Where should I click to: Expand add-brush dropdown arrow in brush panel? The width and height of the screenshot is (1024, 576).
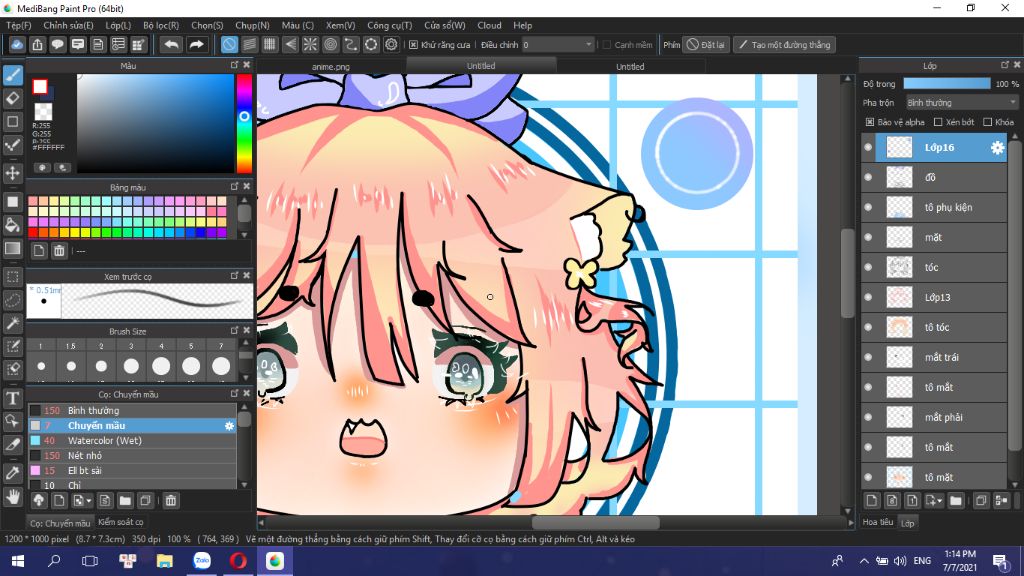89,501
